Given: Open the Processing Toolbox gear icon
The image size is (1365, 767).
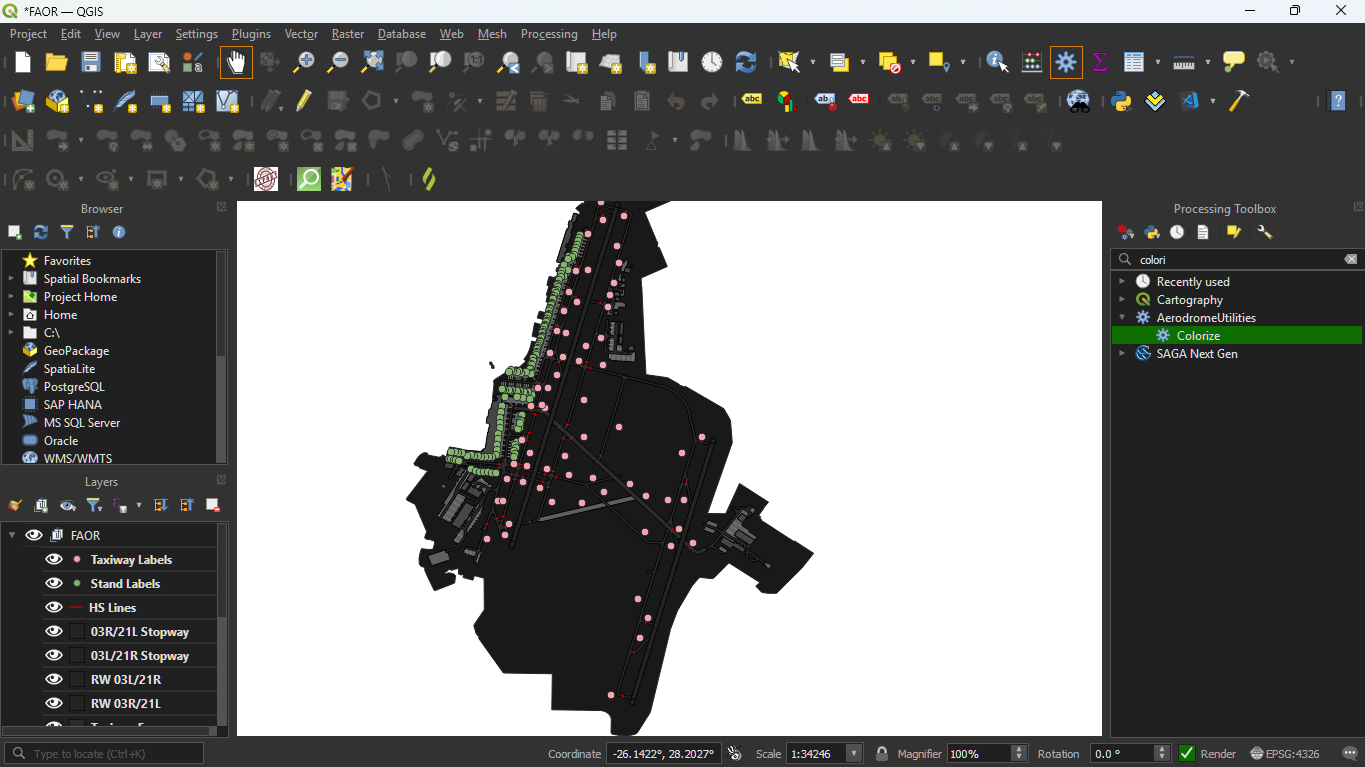Looking at the screenshot, I should (x=1066, y=62).
